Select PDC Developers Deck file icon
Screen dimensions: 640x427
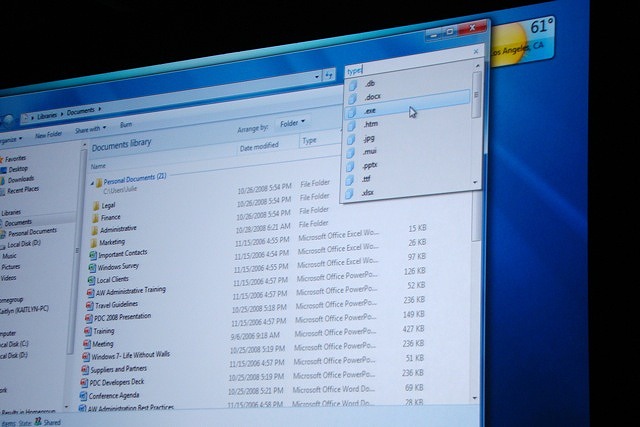(x=84, y=383)
